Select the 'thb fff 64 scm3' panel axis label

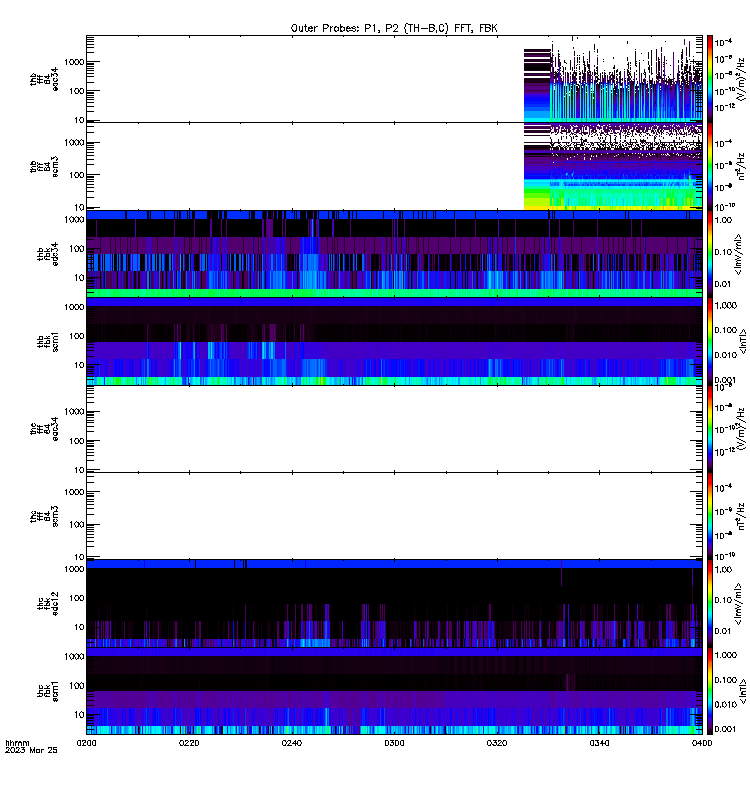[44, 167]
